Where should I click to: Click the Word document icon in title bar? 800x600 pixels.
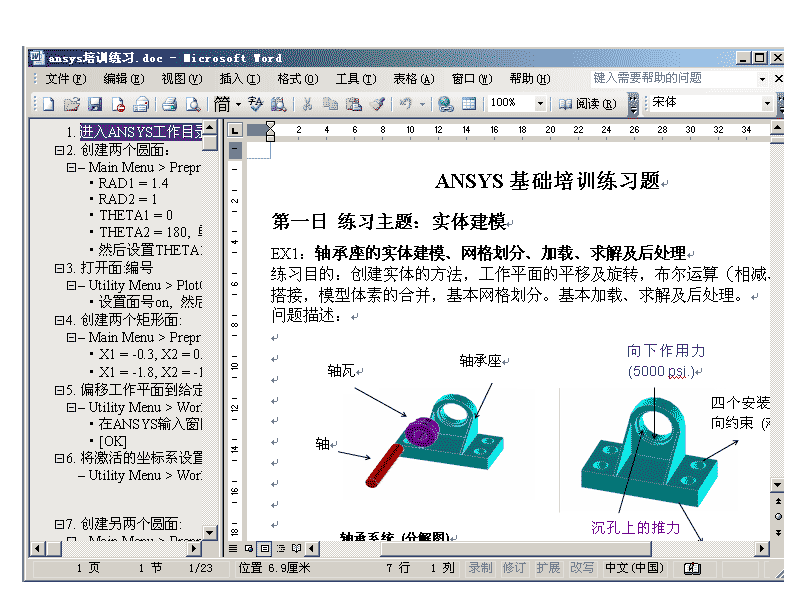pyautogui.click(x=36, y=58)
